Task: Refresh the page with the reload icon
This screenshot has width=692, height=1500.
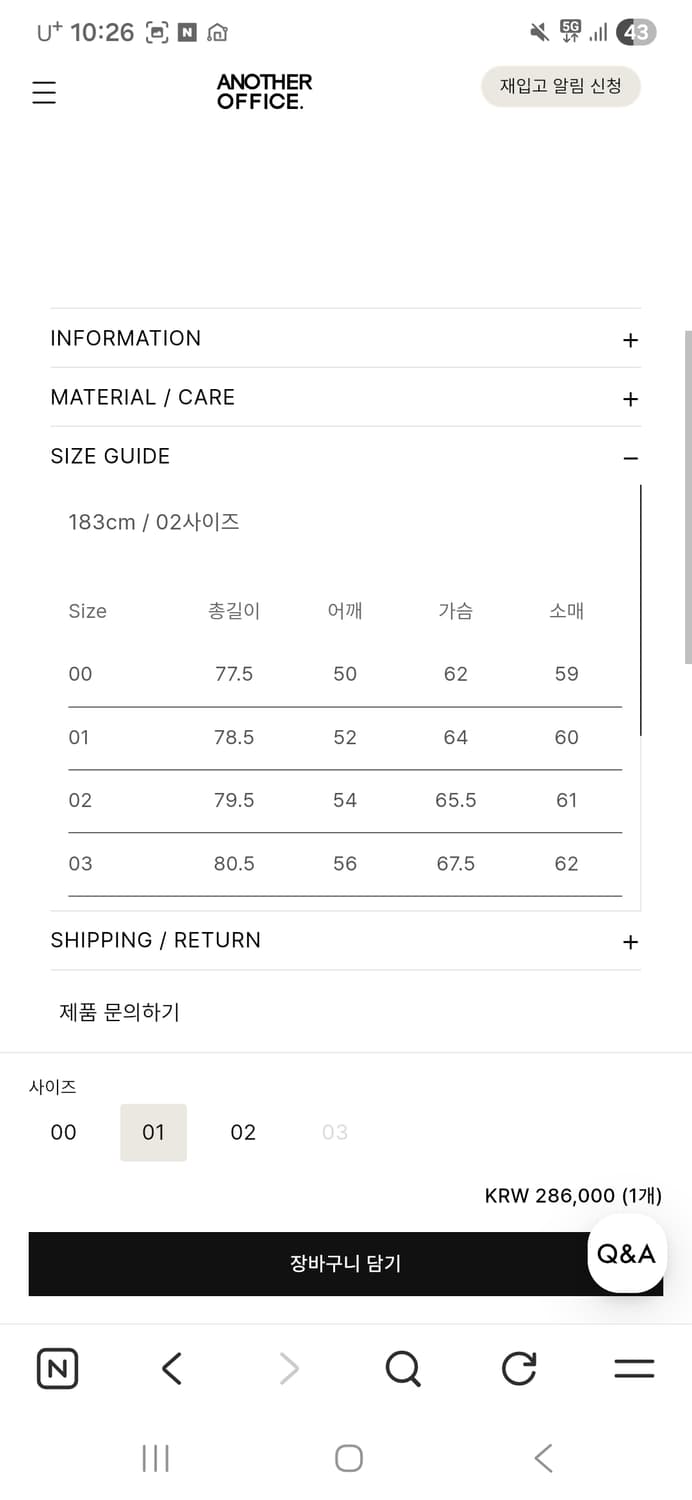Action: tap(518, 1368)
